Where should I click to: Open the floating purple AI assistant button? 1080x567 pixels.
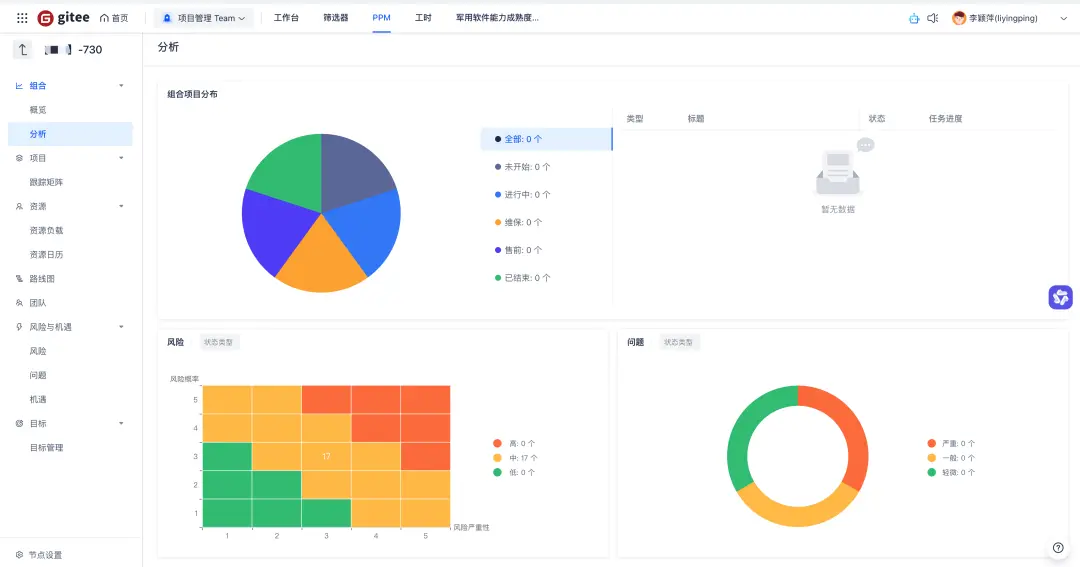tap(1061, 297)
